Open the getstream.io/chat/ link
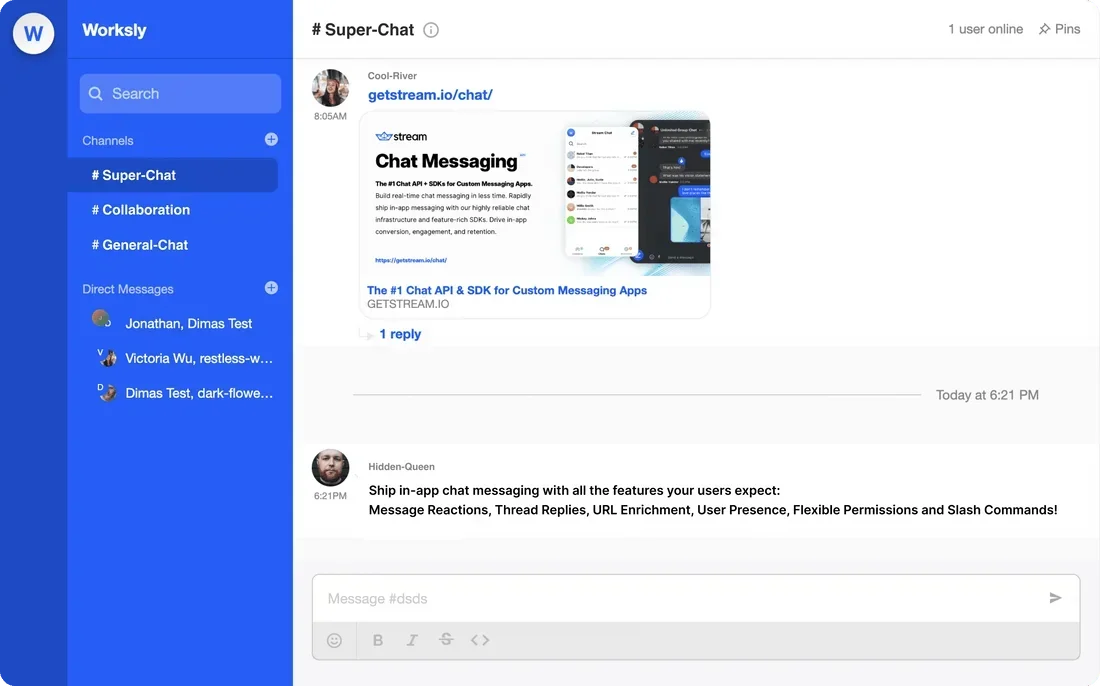 pyautogui.click(x=430, y=94)
